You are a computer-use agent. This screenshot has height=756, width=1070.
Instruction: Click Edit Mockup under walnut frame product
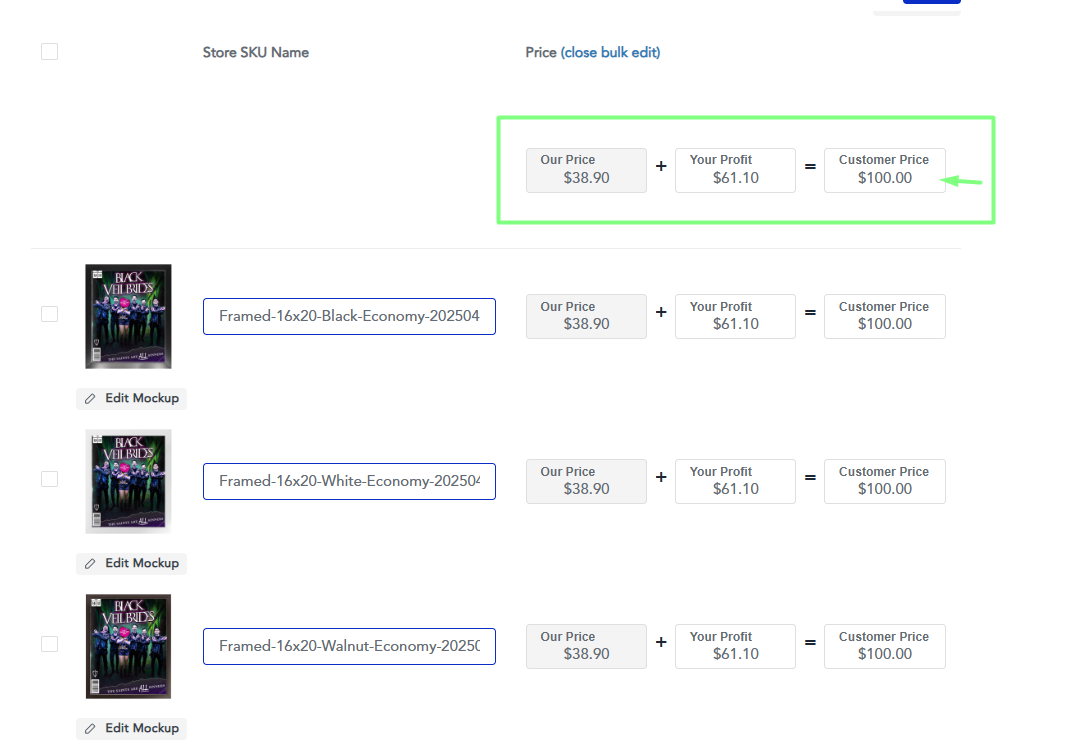click(x=131, y=728)
